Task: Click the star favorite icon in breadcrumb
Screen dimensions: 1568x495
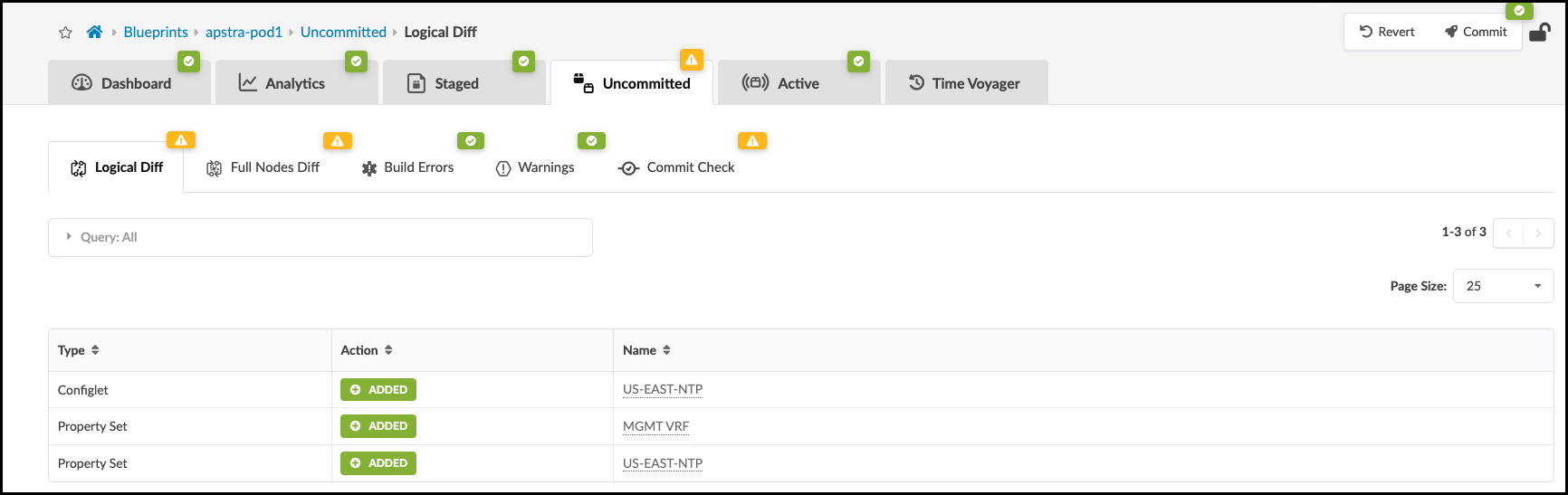Action: tap(65, 33)
